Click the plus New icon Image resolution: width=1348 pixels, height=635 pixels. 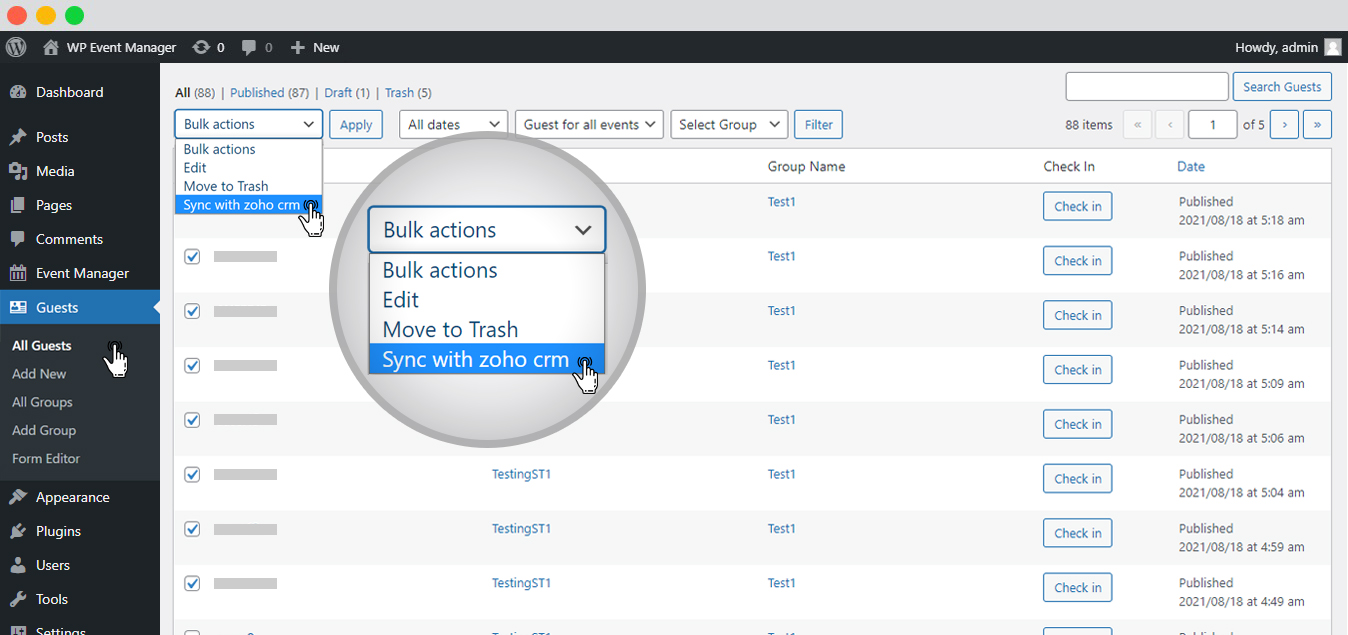click(297, 47)
